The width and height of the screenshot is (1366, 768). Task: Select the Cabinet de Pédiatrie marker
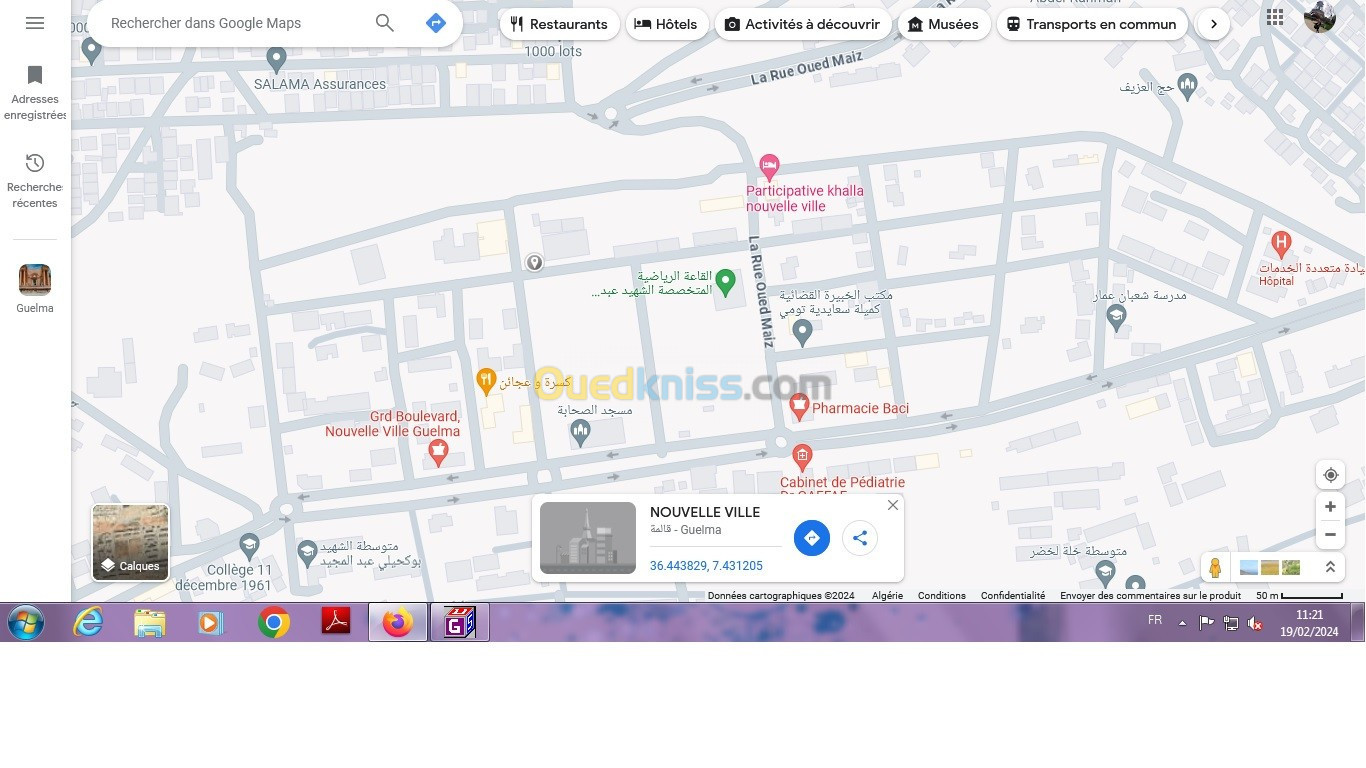pyautogui.click(x=802, y=458)
